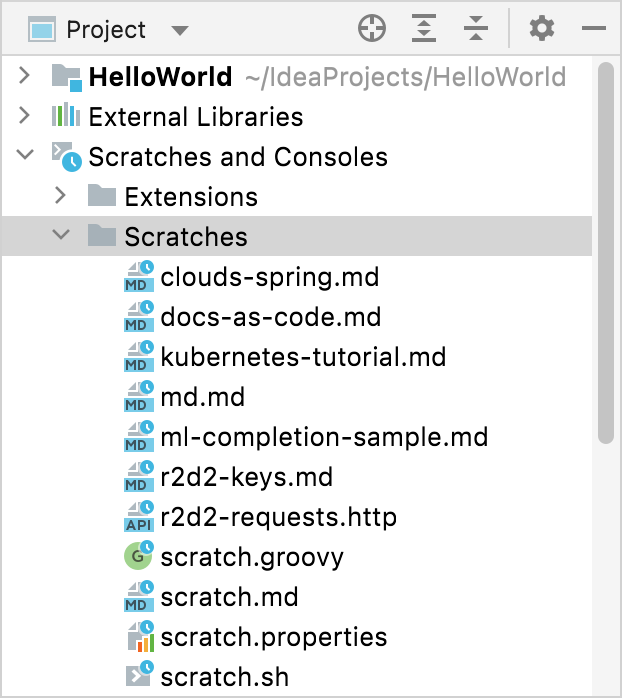Click the Scratches and Consoles clock icon
Viewport: 622px width, 698px height.
(x=67, y=157)
